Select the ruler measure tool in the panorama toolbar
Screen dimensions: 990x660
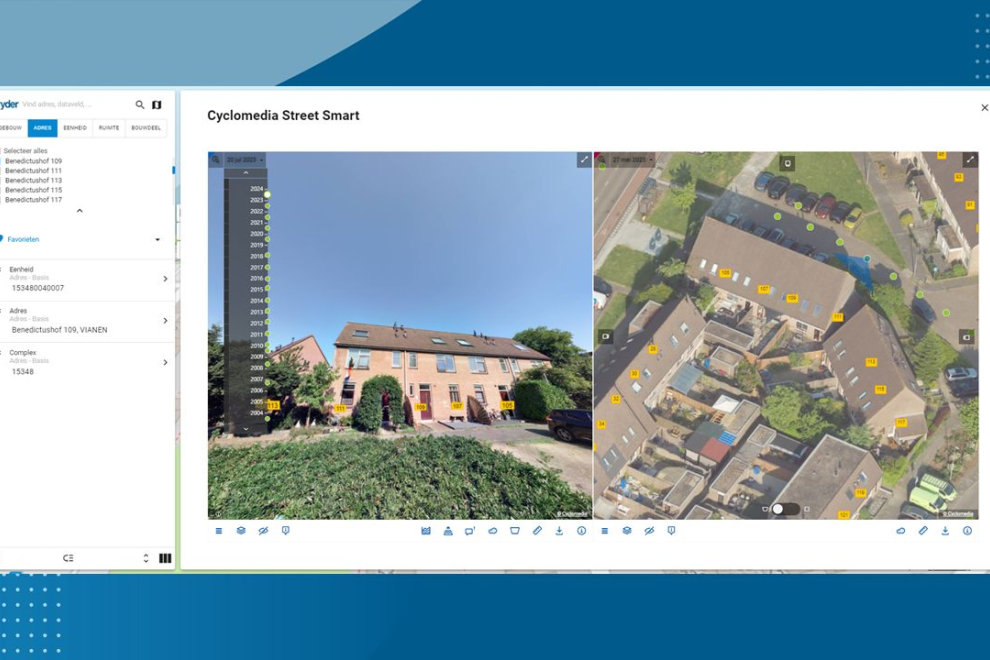(537, 531)
